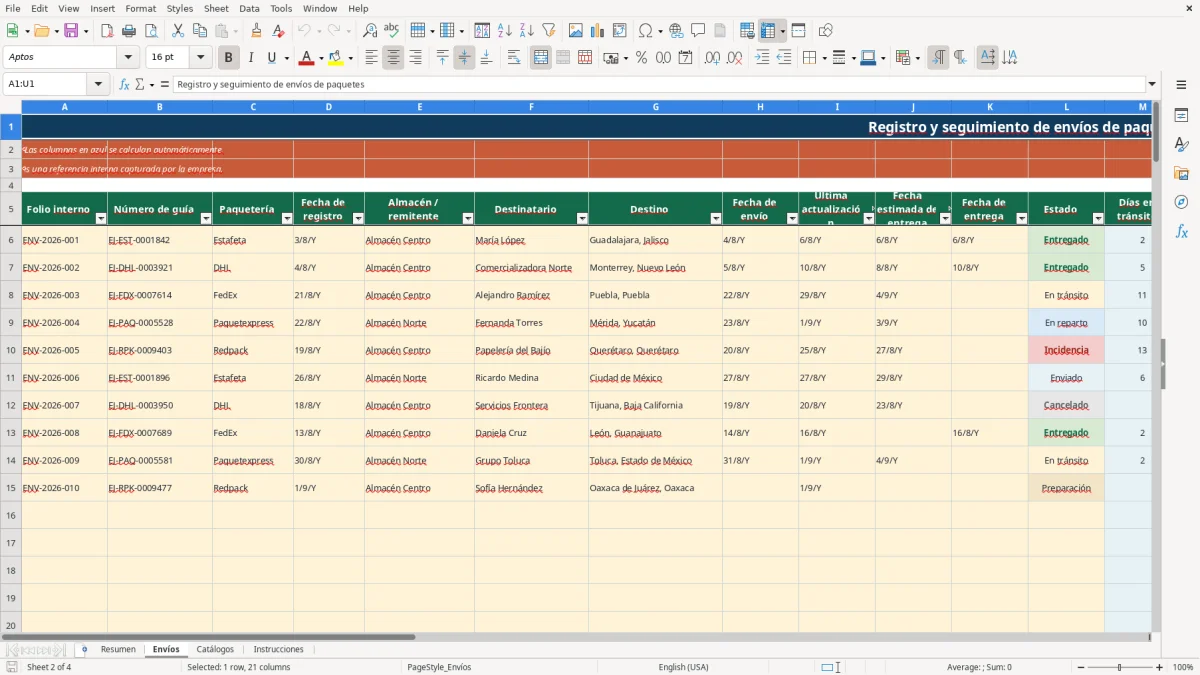This screenshot has width=1200, height=675.
Task: Click the zoom in plus button
Action: 1160,667
